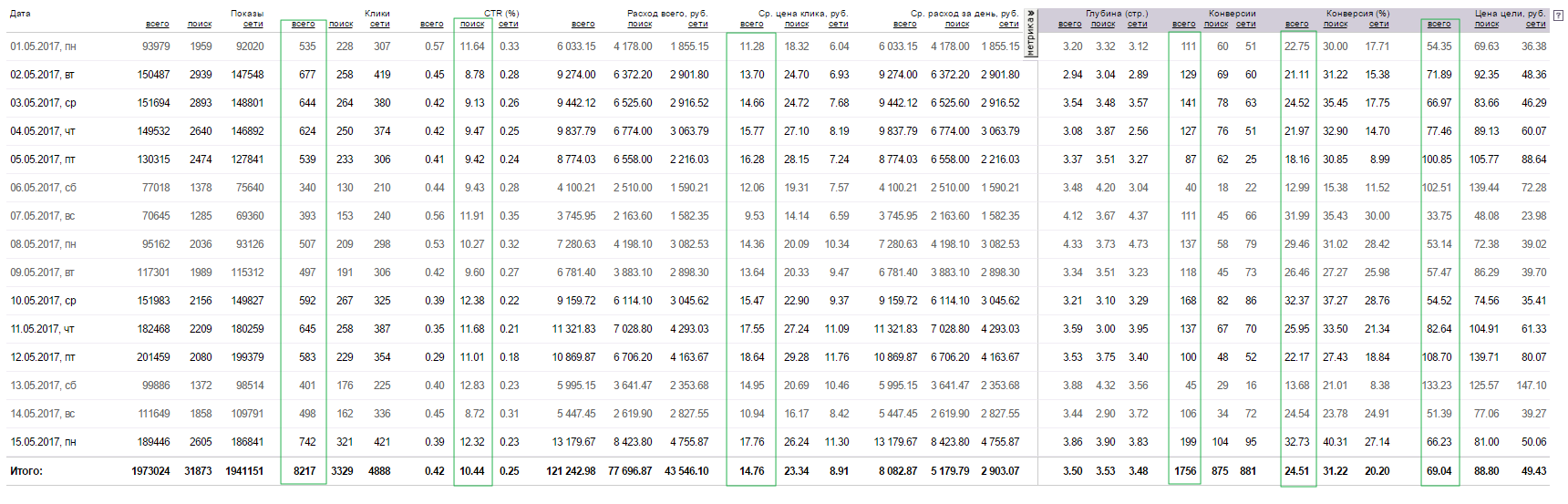Sort by Ср. расход за день поиск
The image size is (1568, 504).
click(x=957, y=25)
